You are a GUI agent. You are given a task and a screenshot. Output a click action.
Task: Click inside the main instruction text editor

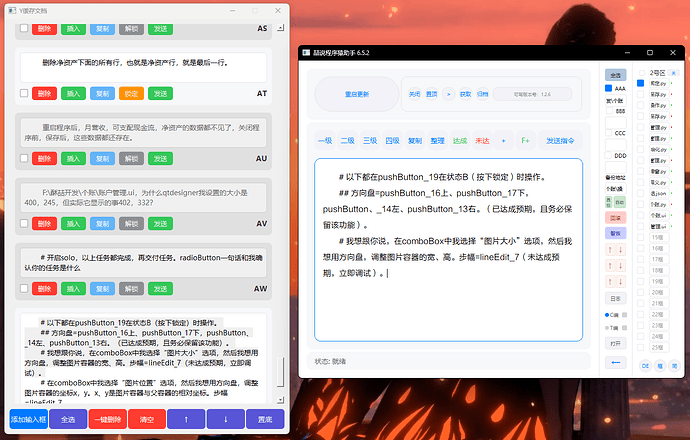point(448,250)
